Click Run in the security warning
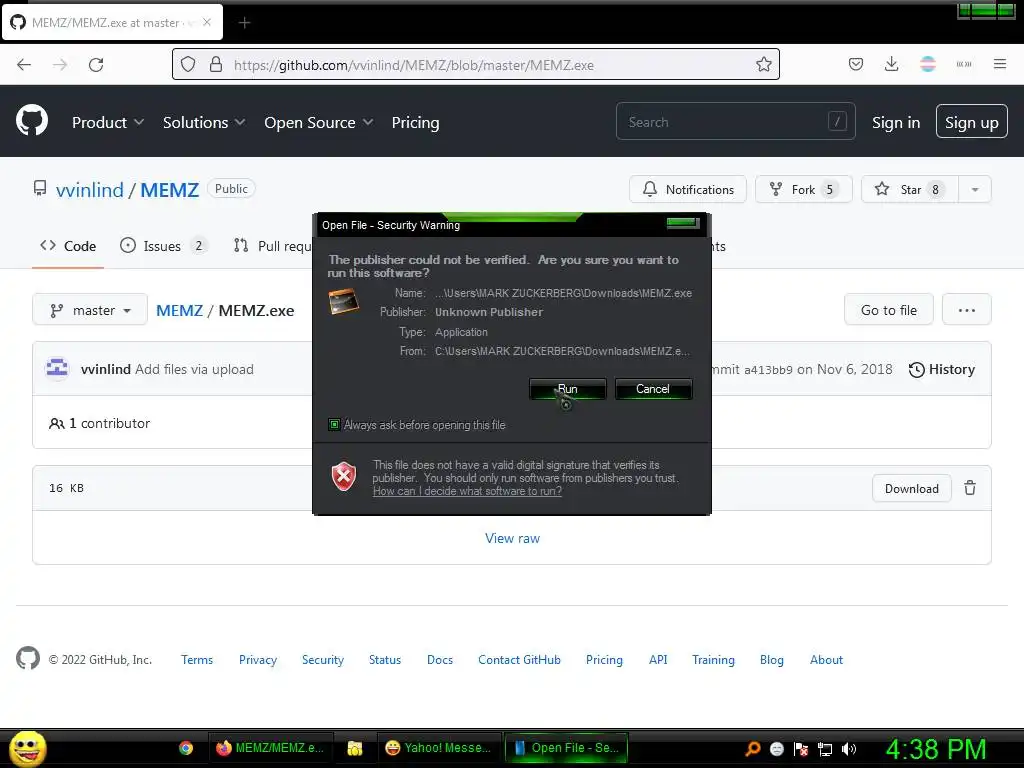 [568, 389]
